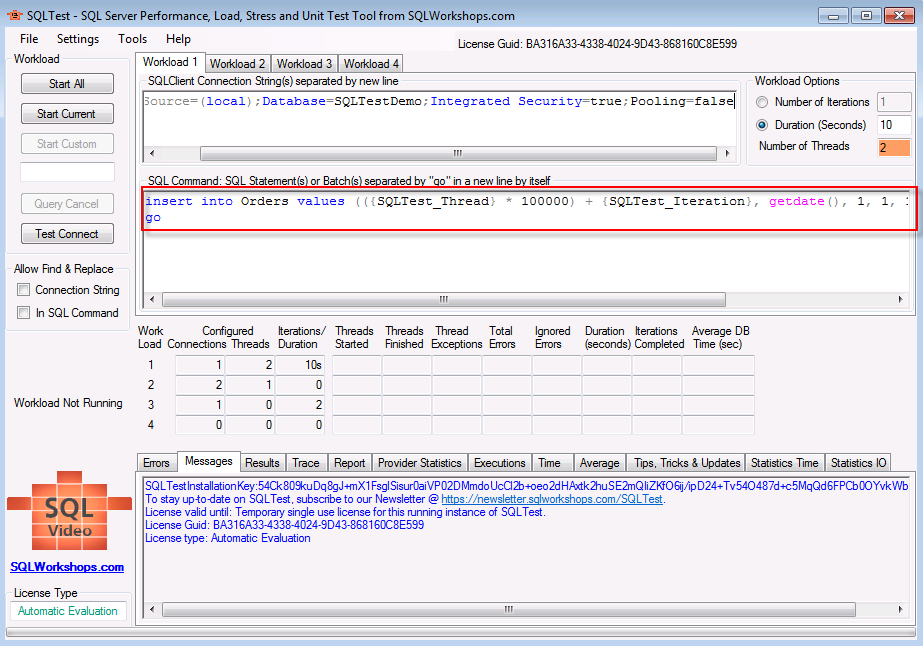Click the Number of Threads input field
This screenshot has width=923, height=646.
[x=894, y=147]
